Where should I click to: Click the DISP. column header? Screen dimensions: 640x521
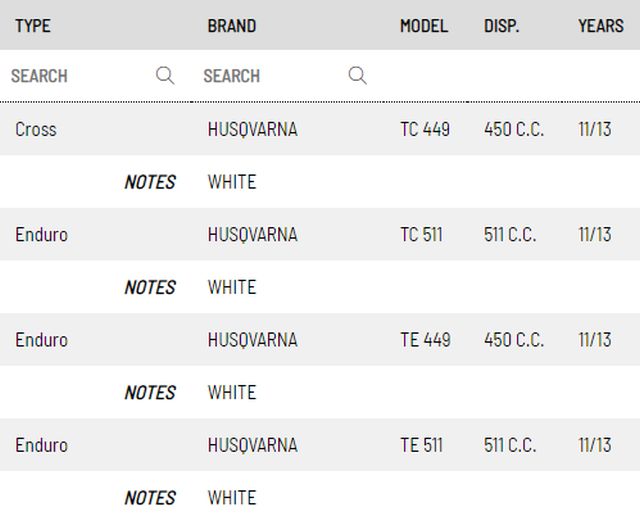tap(502, 25)
